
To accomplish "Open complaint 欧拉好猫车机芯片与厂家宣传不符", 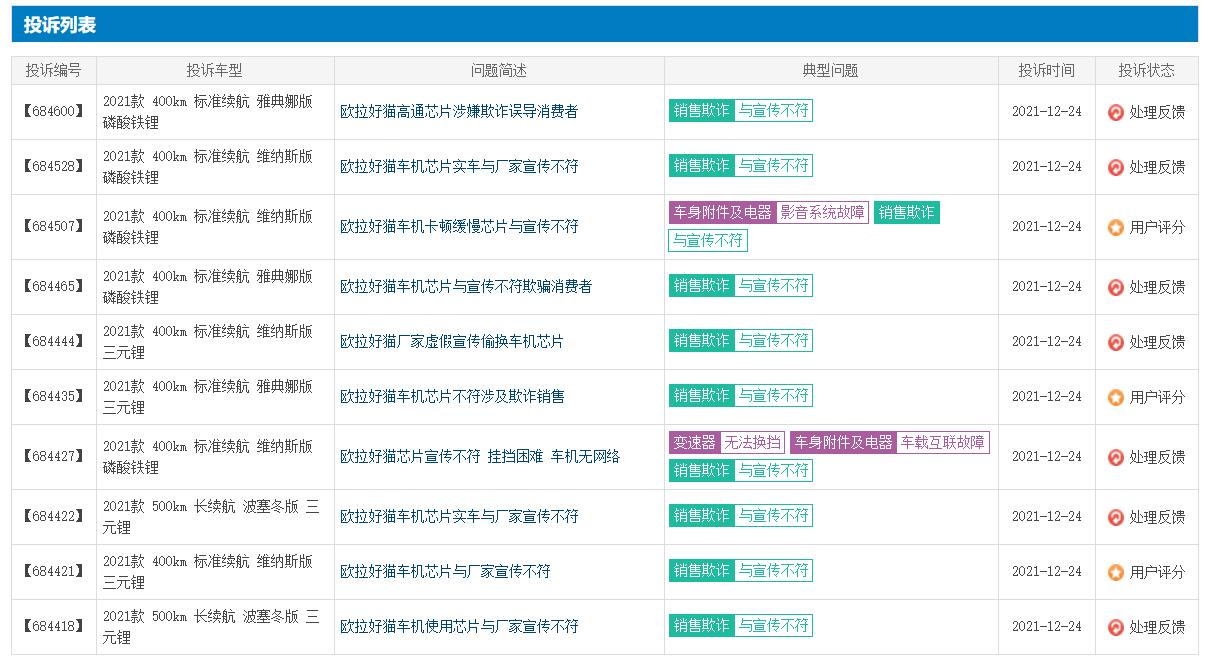I will click(445, 572).
